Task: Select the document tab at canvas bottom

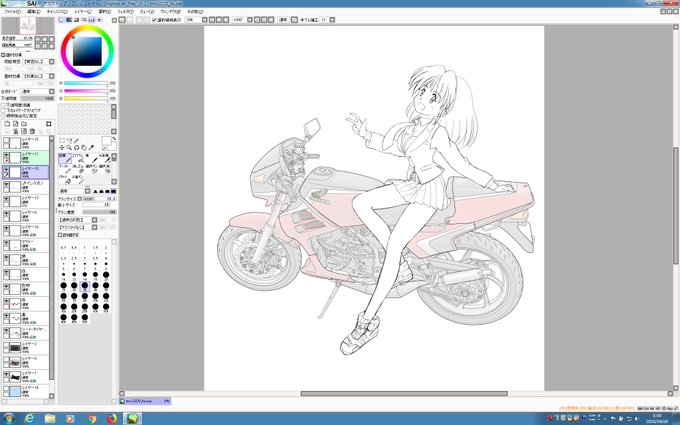Action: click(x=145, y=402)
